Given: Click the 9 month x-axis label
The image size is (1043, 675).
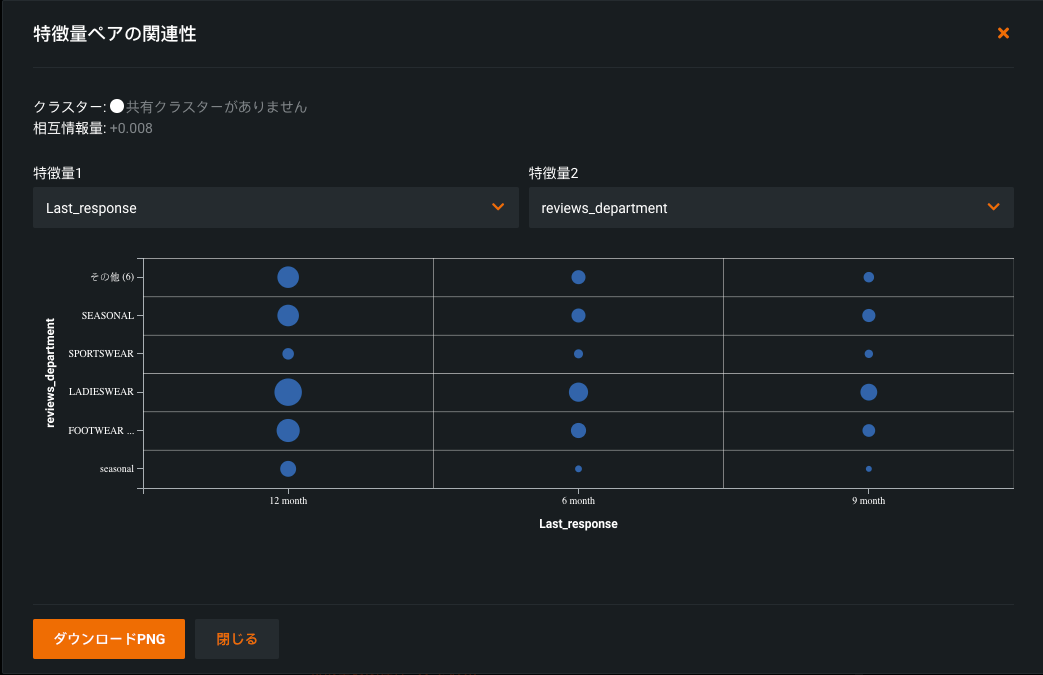Looking at the screenshot, I should [x=868, y=500].
